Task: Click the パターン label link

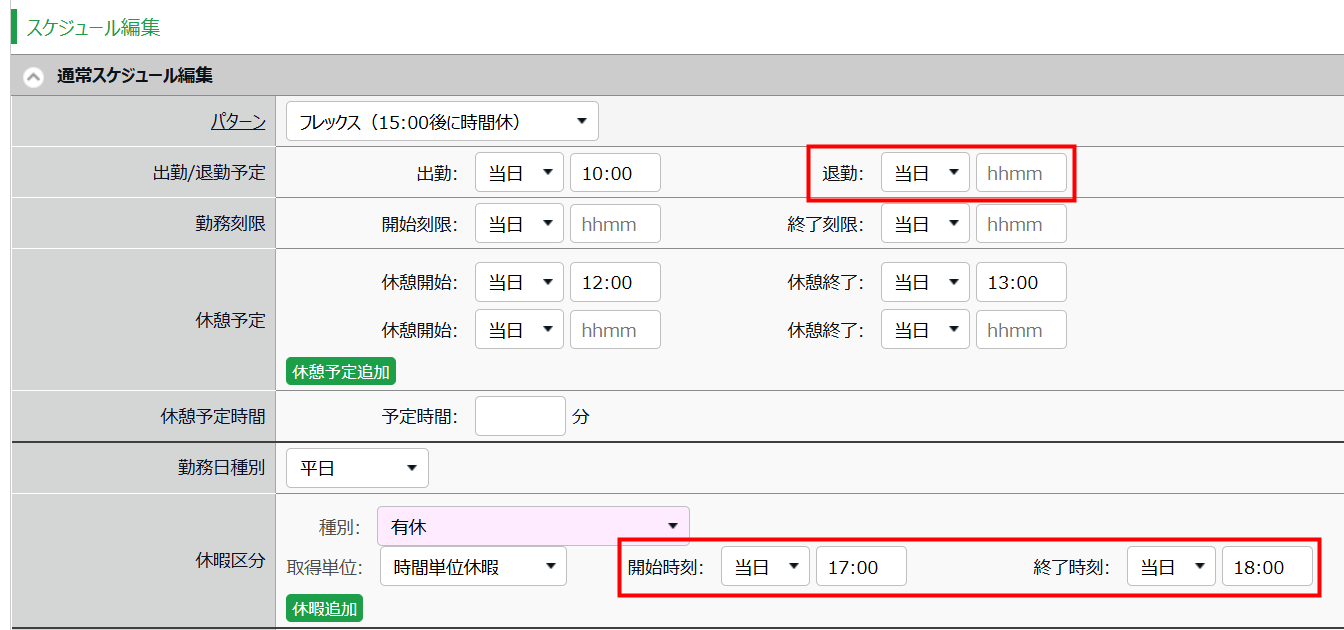Action: [238, 122]
